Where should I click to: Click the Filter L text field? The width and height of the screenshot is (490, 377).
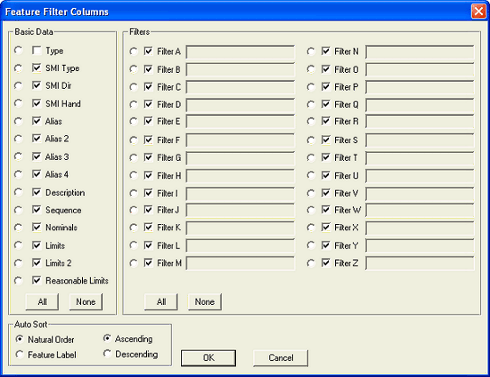click(x=240, y=246)
